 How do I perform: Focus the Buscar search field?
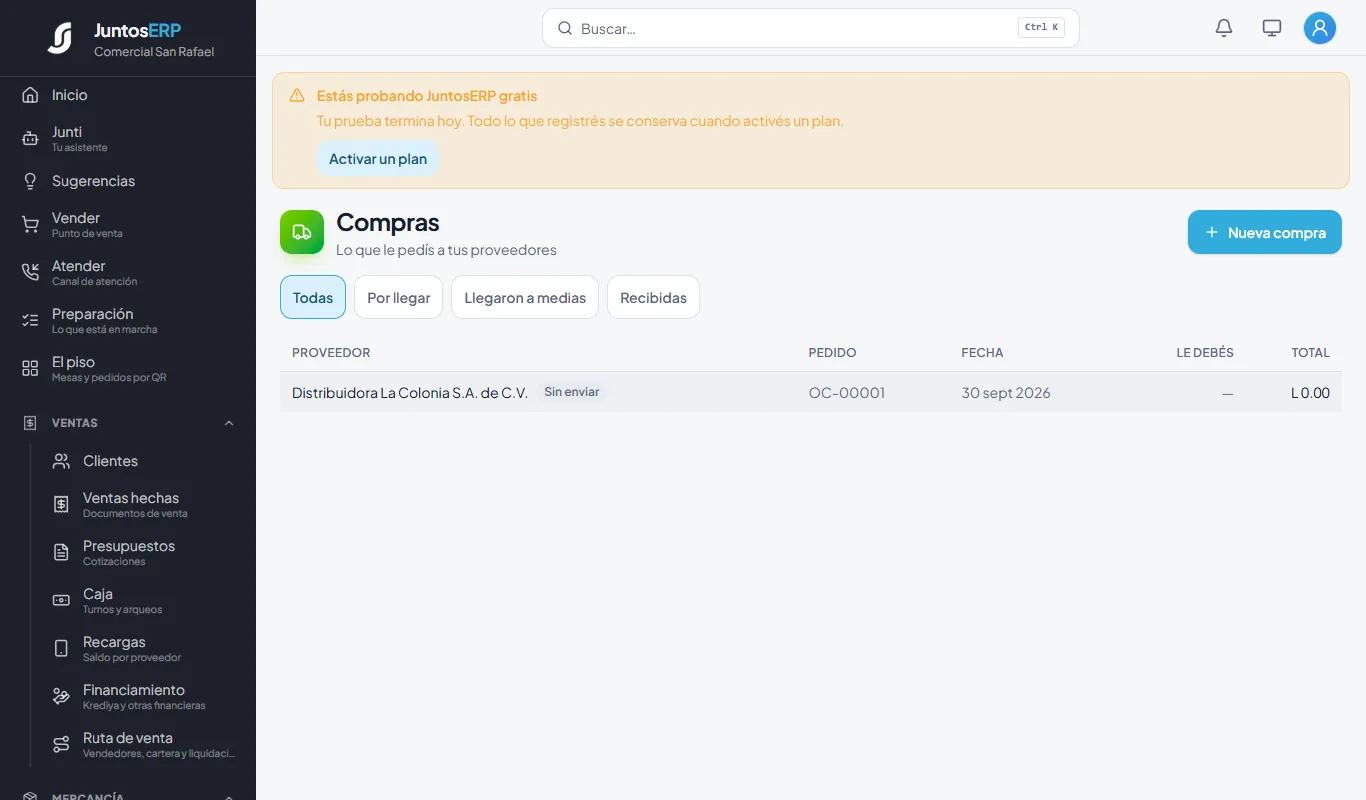point(811,28)
